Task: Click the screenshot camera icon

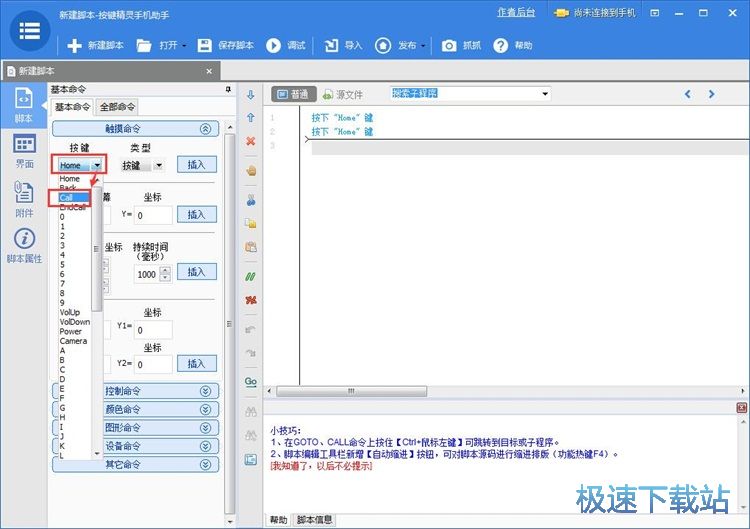Action: click(x=449, y=45)
